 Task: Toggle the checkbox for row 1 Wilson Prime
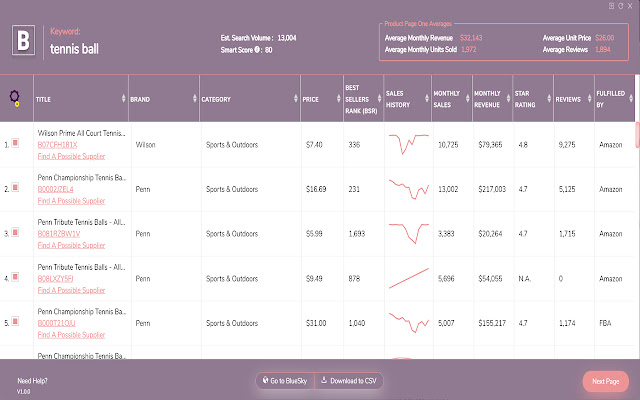pyautogui.click(x=16, y=144)
